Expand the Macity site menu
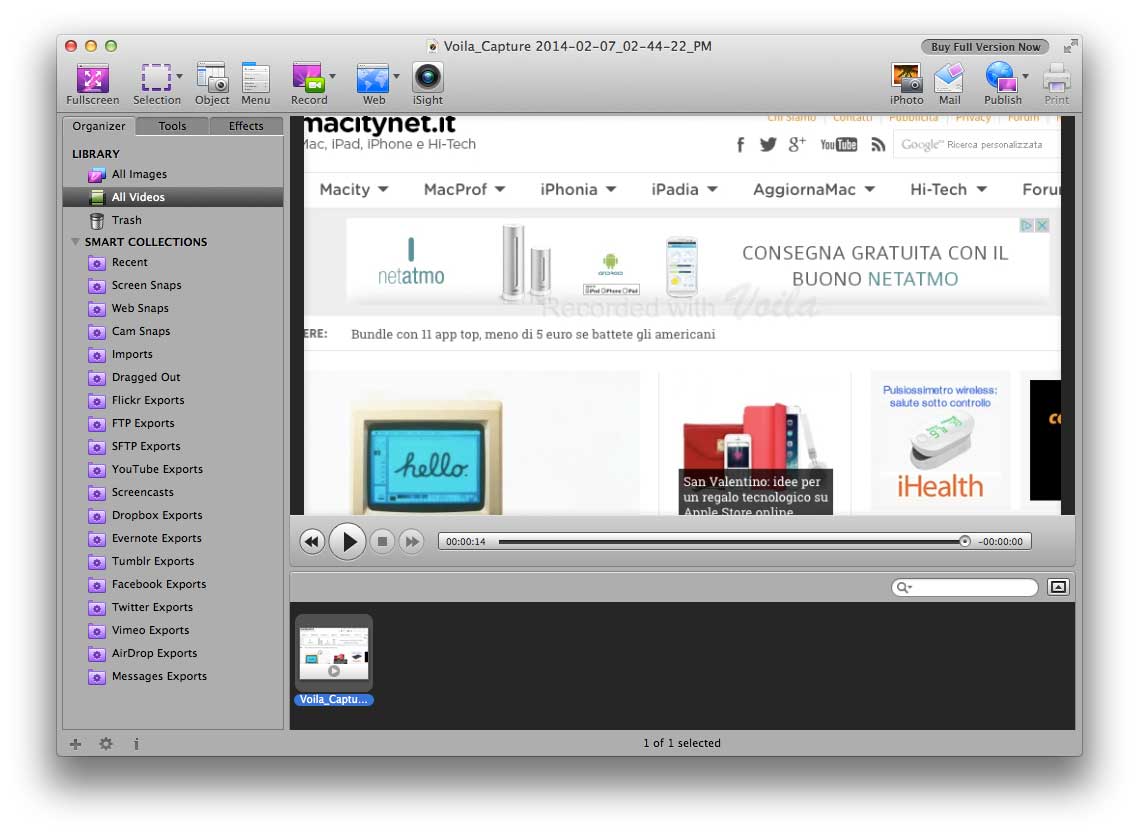Image resolution: width=1139 pixels, height=835 pixels. (x=354, y=190)
